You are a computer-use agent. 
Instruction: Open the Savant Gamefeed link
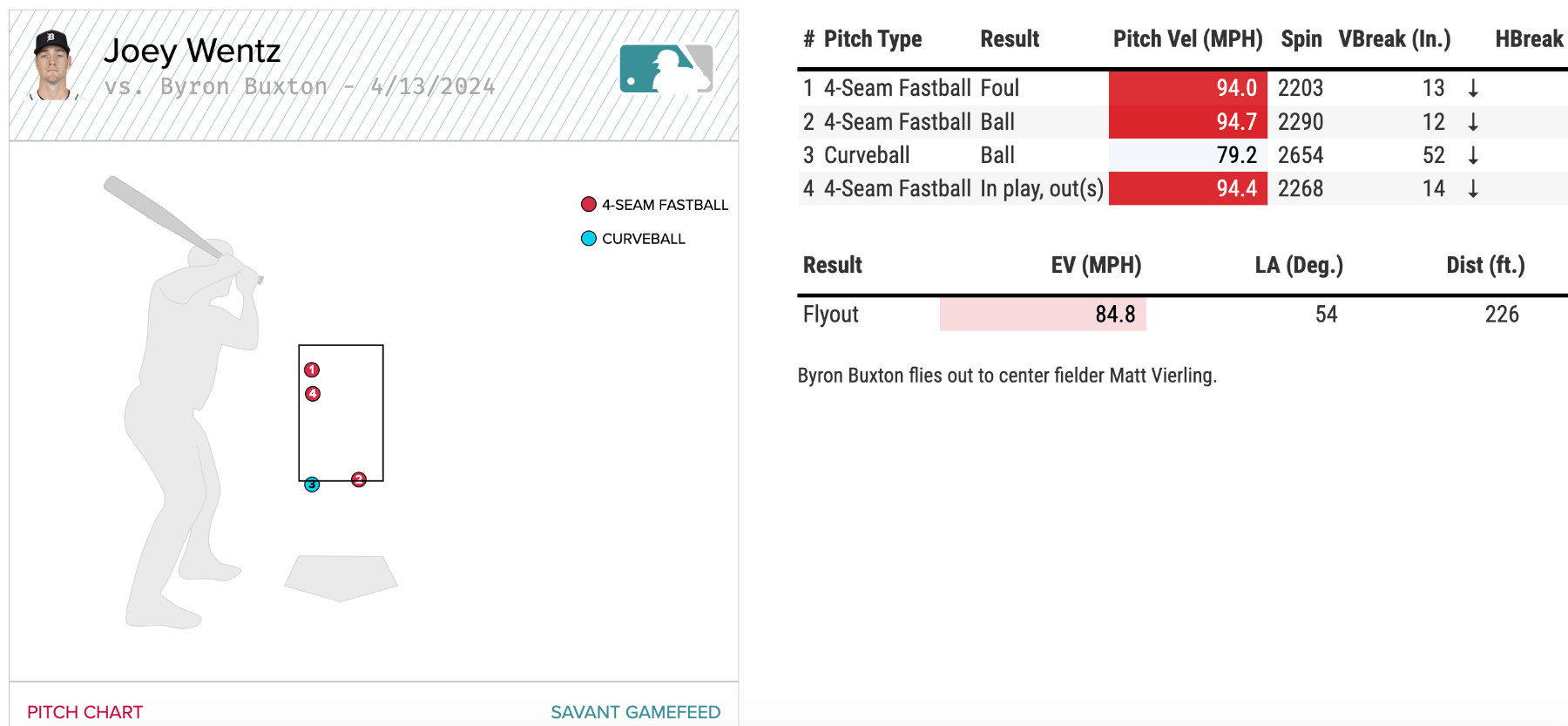635,712
